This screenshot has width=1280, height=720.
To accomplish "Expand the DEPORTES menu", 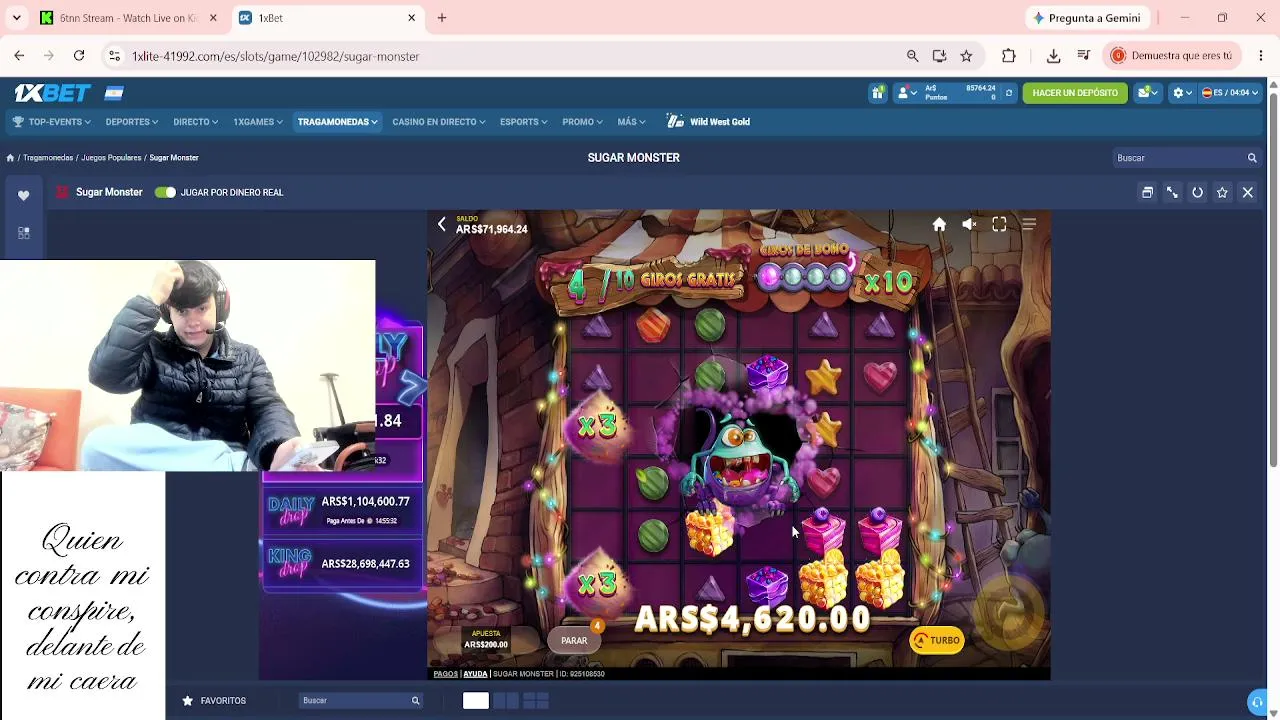I will click(x=132, y=122).
